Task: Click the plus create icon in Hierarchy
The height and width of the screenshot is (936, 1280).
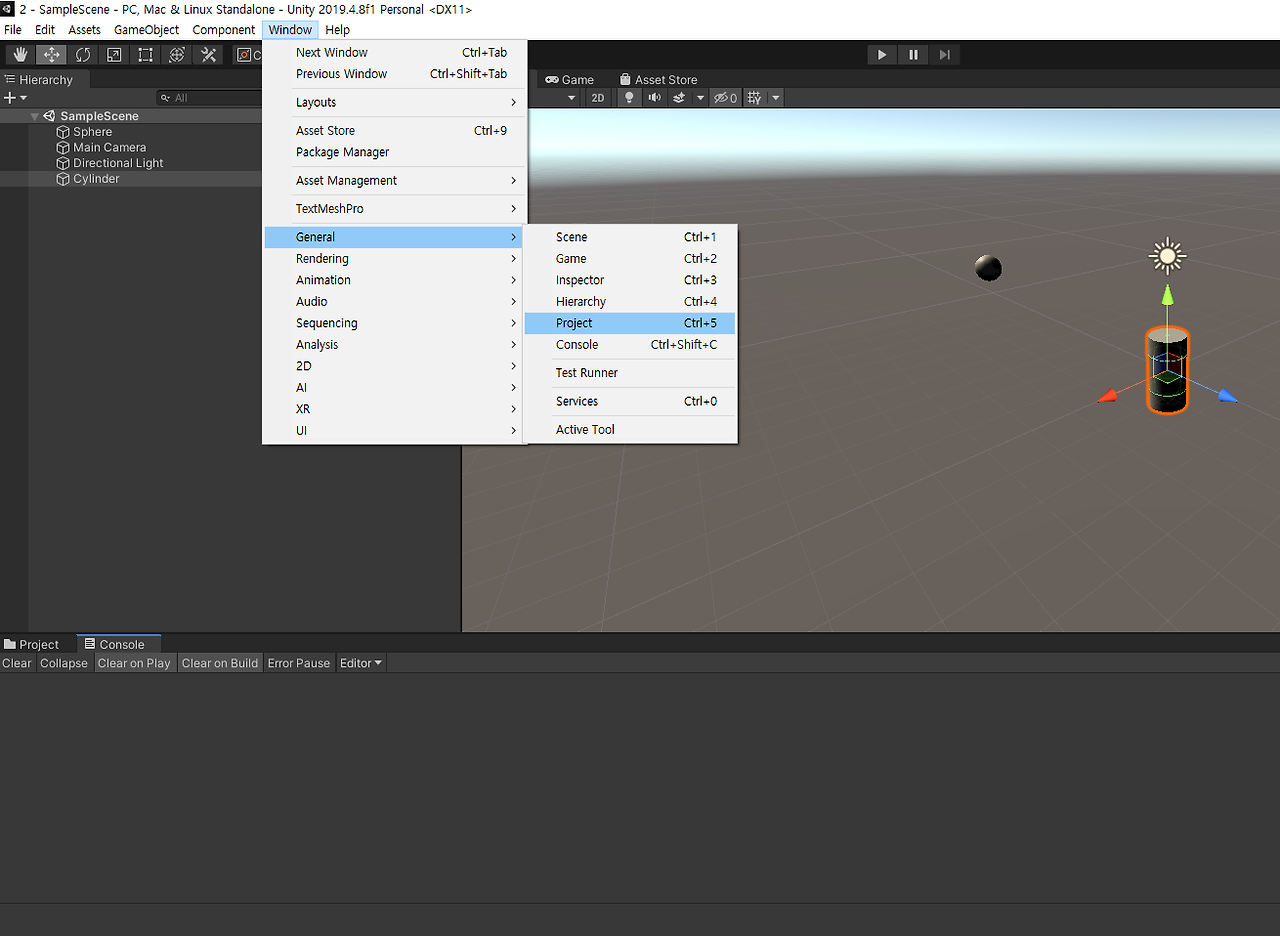Action: [10, 98]
